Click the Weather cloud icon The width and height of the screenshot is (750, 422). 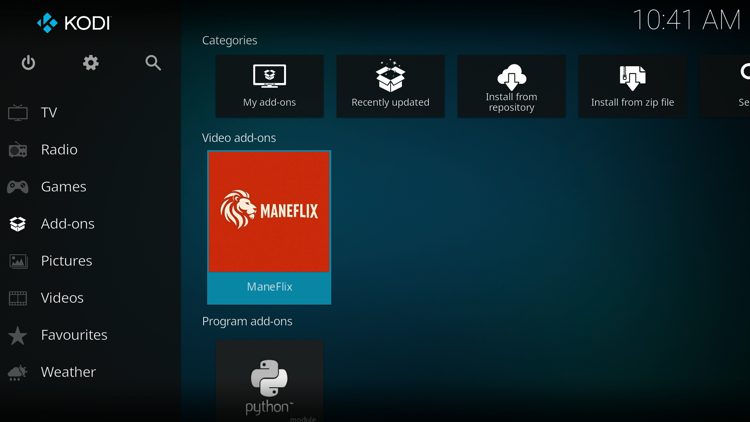pos(18,372)
